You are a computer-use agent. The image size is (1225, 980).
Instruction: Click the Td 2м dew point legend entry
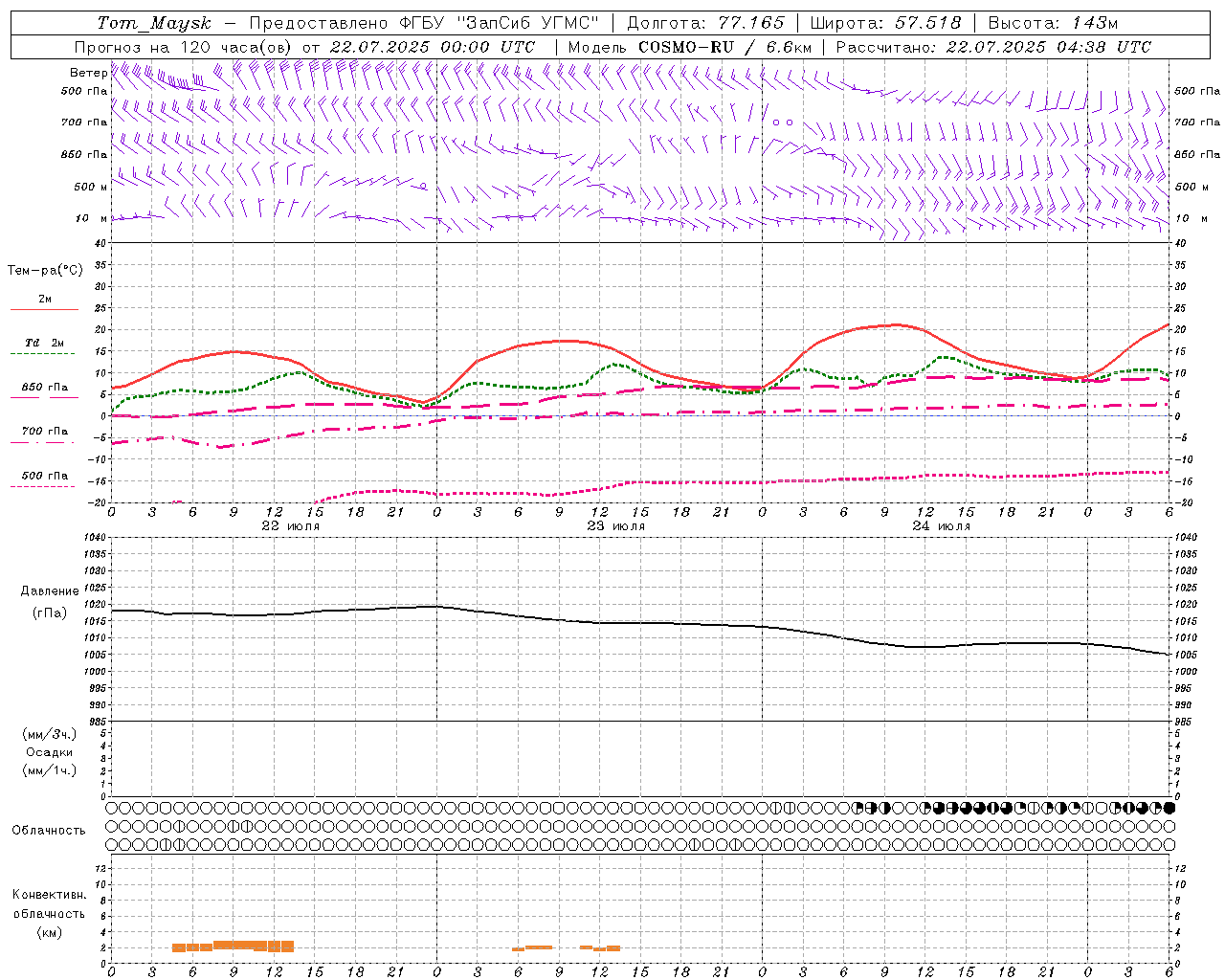click(44, 347)
